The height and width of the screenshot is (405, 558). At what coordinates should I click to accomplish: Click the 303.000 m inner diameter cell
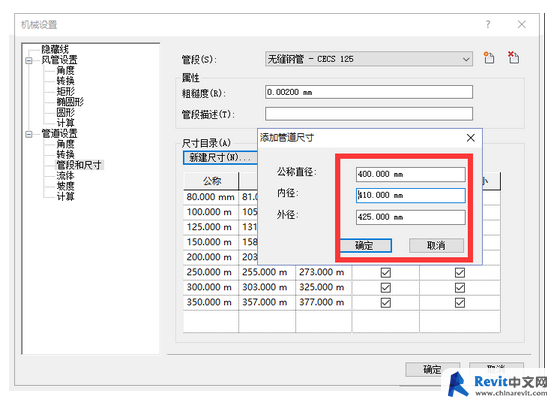pyautogui.click(x=267, y=287)
